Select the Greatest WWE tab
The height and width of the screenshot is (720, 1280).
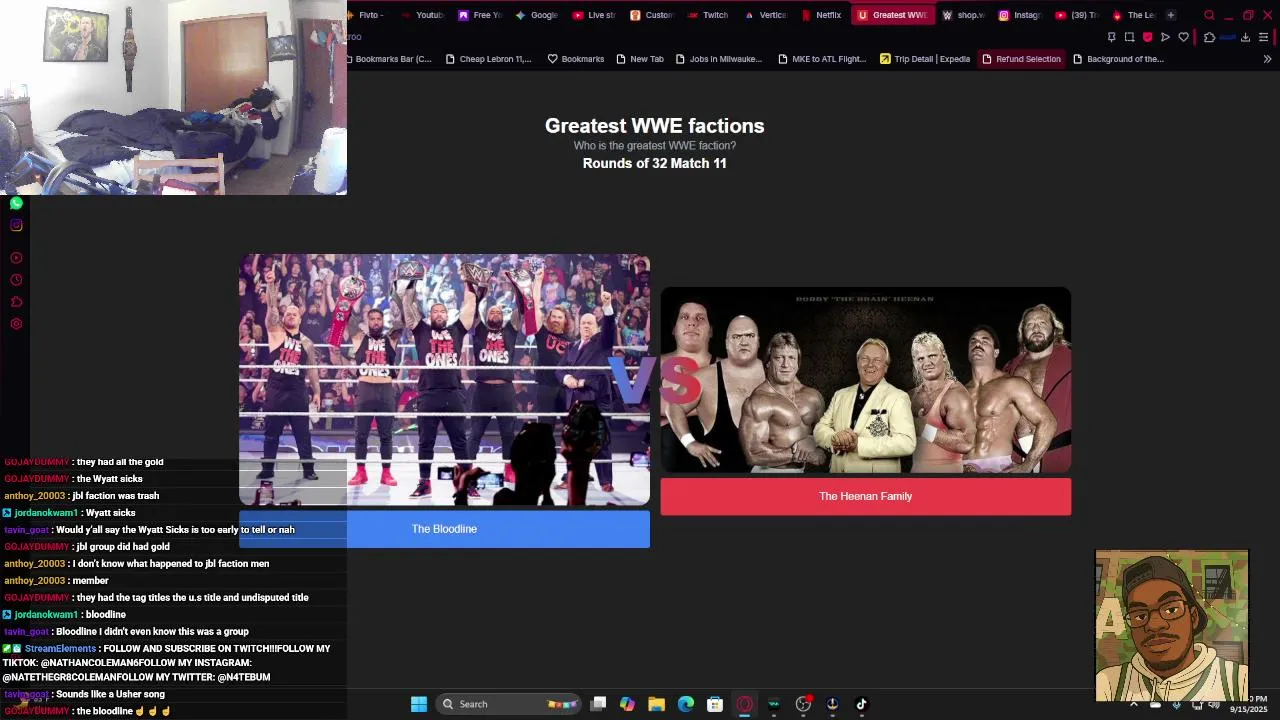pos(892,15)
